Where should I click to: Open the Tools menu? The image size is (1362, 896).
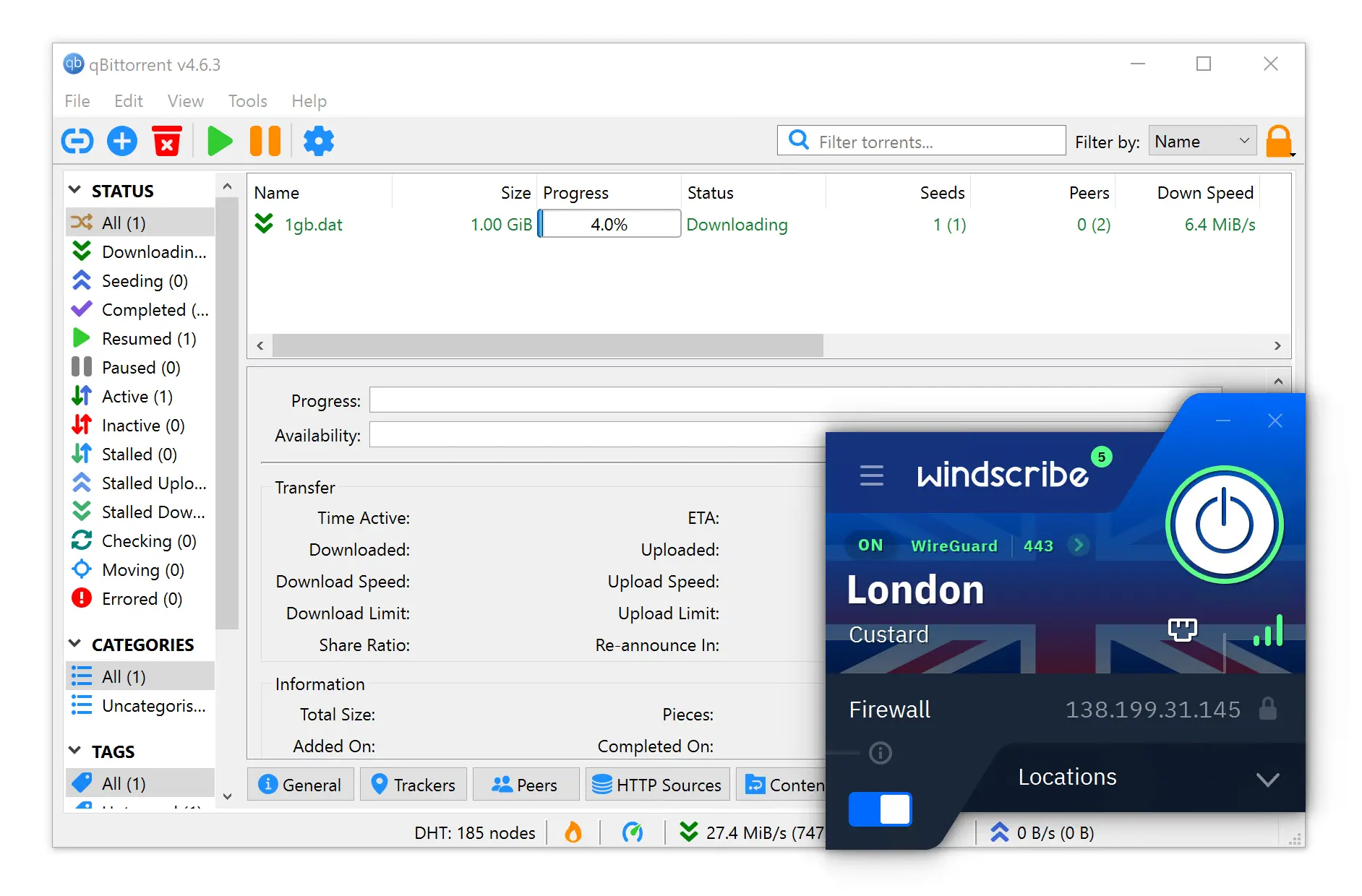pyautogui.click(x=247, y=101)
